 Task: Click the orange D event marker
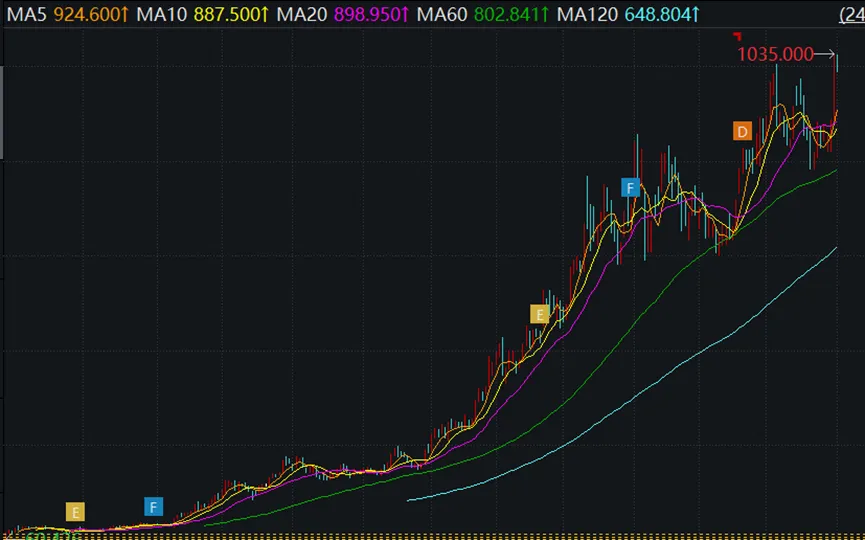coord(742,131)
